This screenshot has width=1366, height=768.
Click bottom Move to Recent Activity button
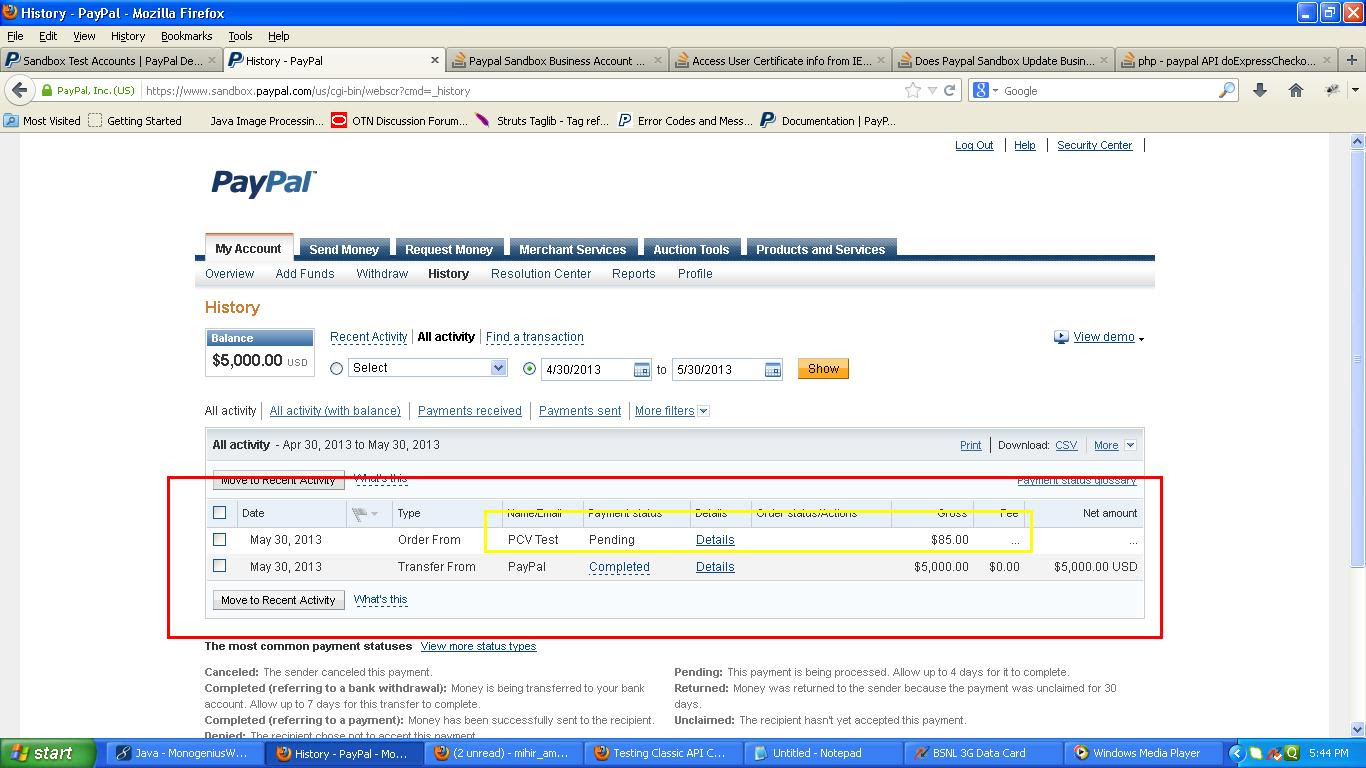(x=278, y=600)
